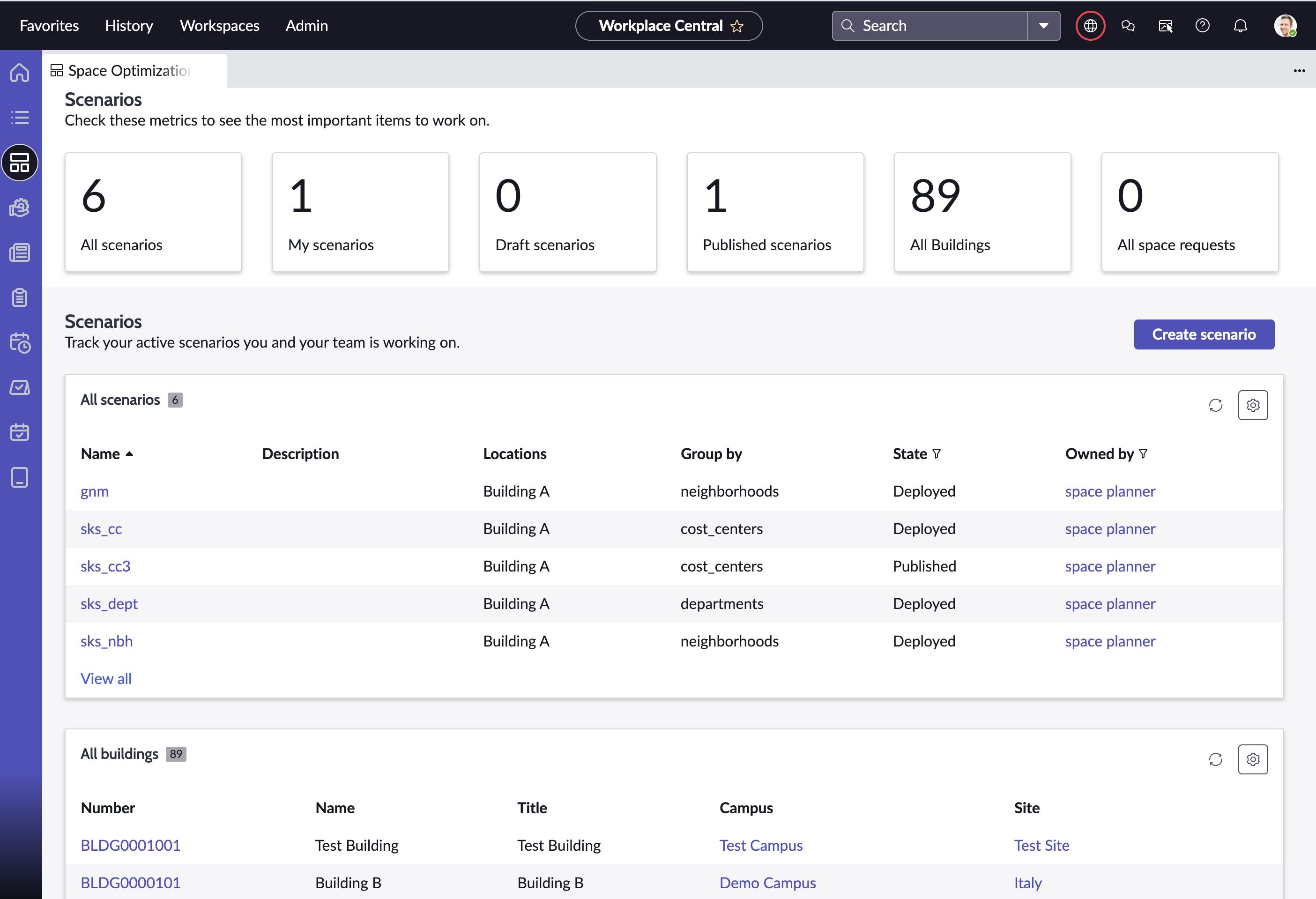
Task: Open the Italy site link
Action: (x=1028, y=883)
